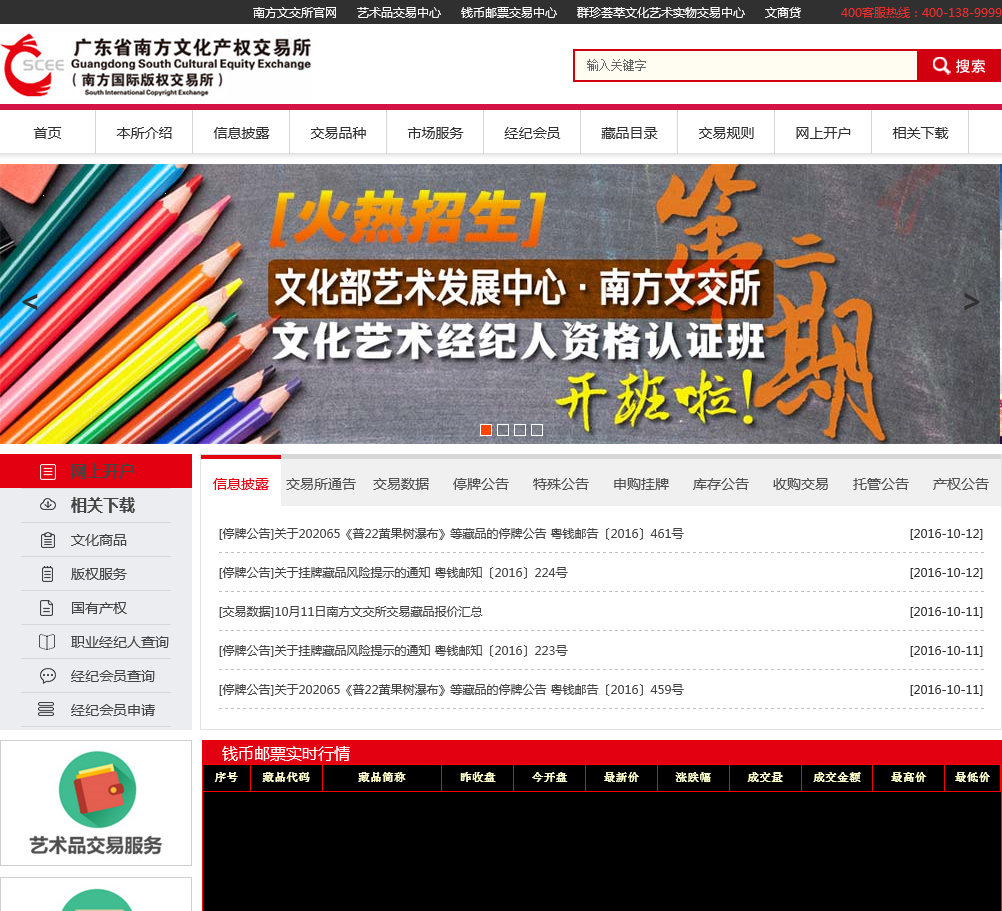Viewport: 1002px width, 911px height.
Task: Open the 文商贷 top link
Action: (783, 12)
